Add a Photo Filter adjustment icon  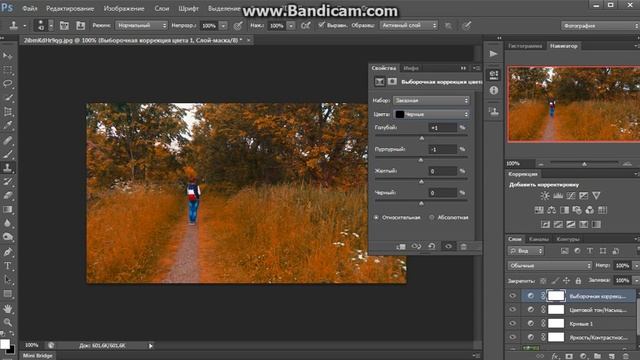(577, 210)
